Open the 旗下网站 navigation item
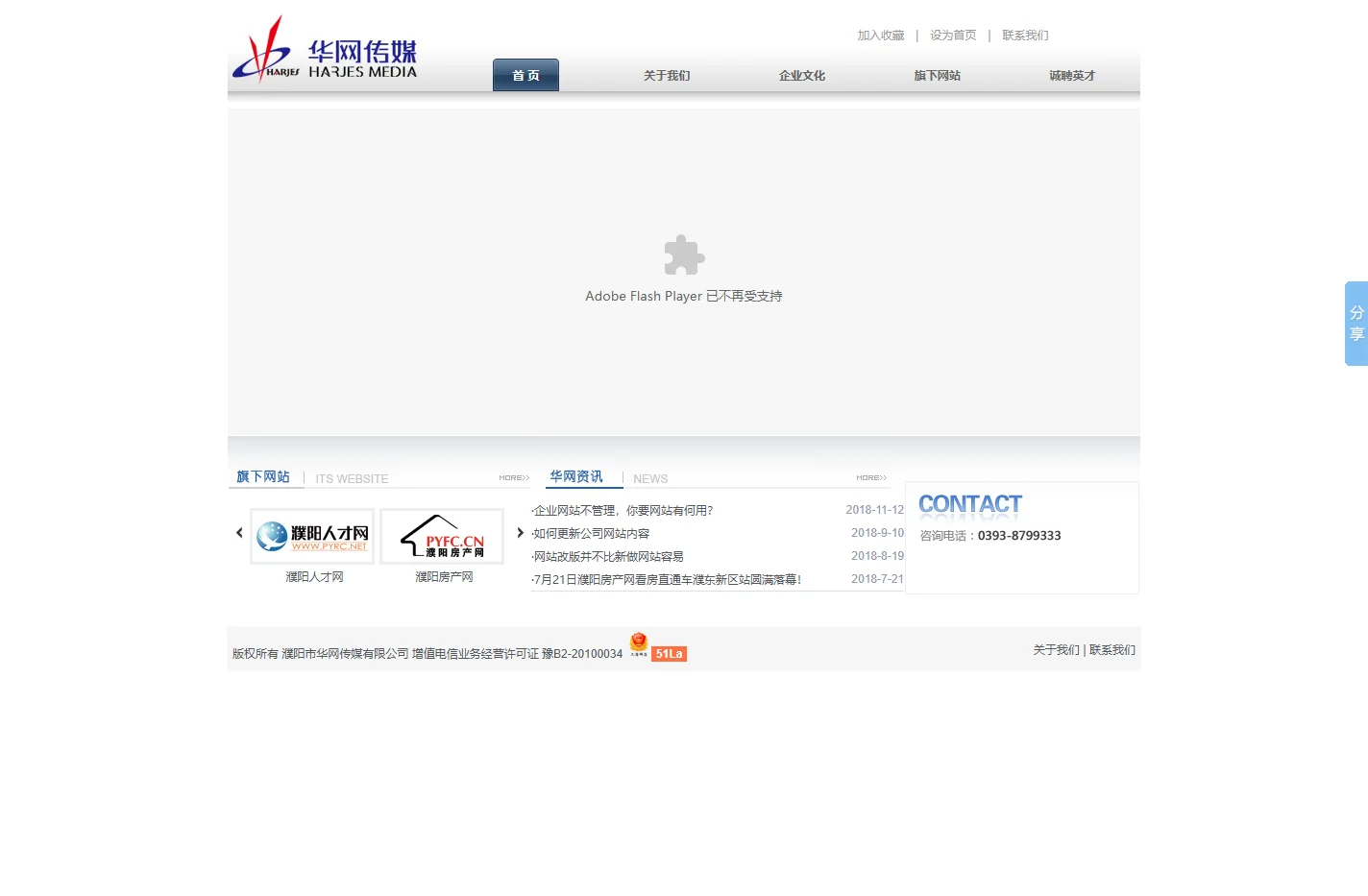This screenshot has height=896, width=1368. click(x=938, y=76)
